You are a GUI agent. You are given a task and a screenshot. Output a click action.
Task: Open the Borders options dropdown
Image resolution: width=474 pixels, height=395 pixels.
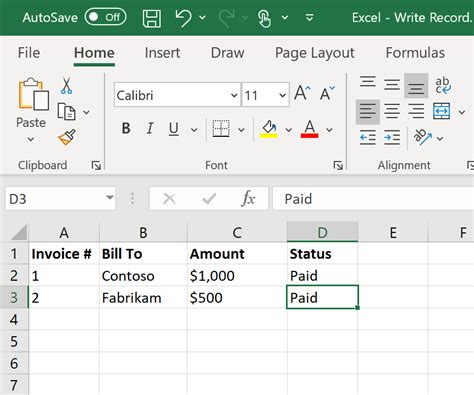(241, 130)
